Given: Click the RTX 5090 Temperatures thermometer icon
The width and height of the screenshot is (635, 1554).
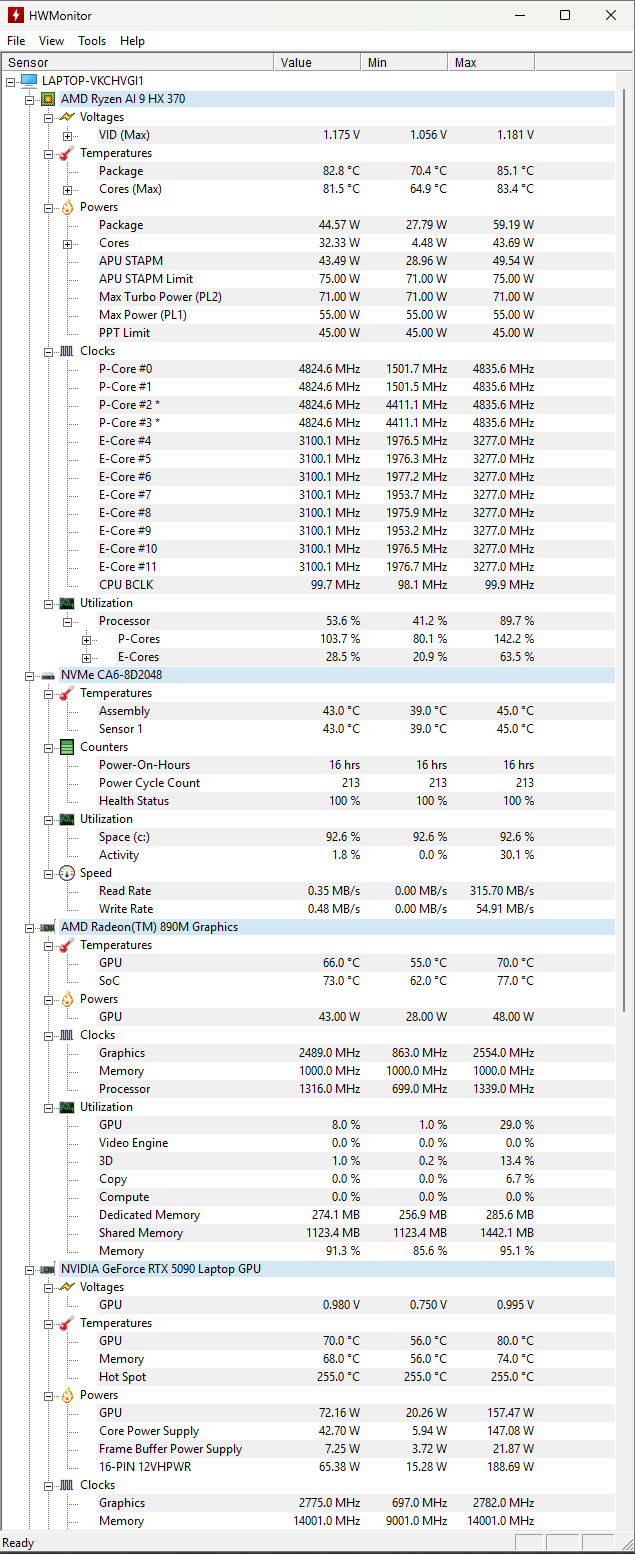Looking at the screenshot, I should (67, 1323).
